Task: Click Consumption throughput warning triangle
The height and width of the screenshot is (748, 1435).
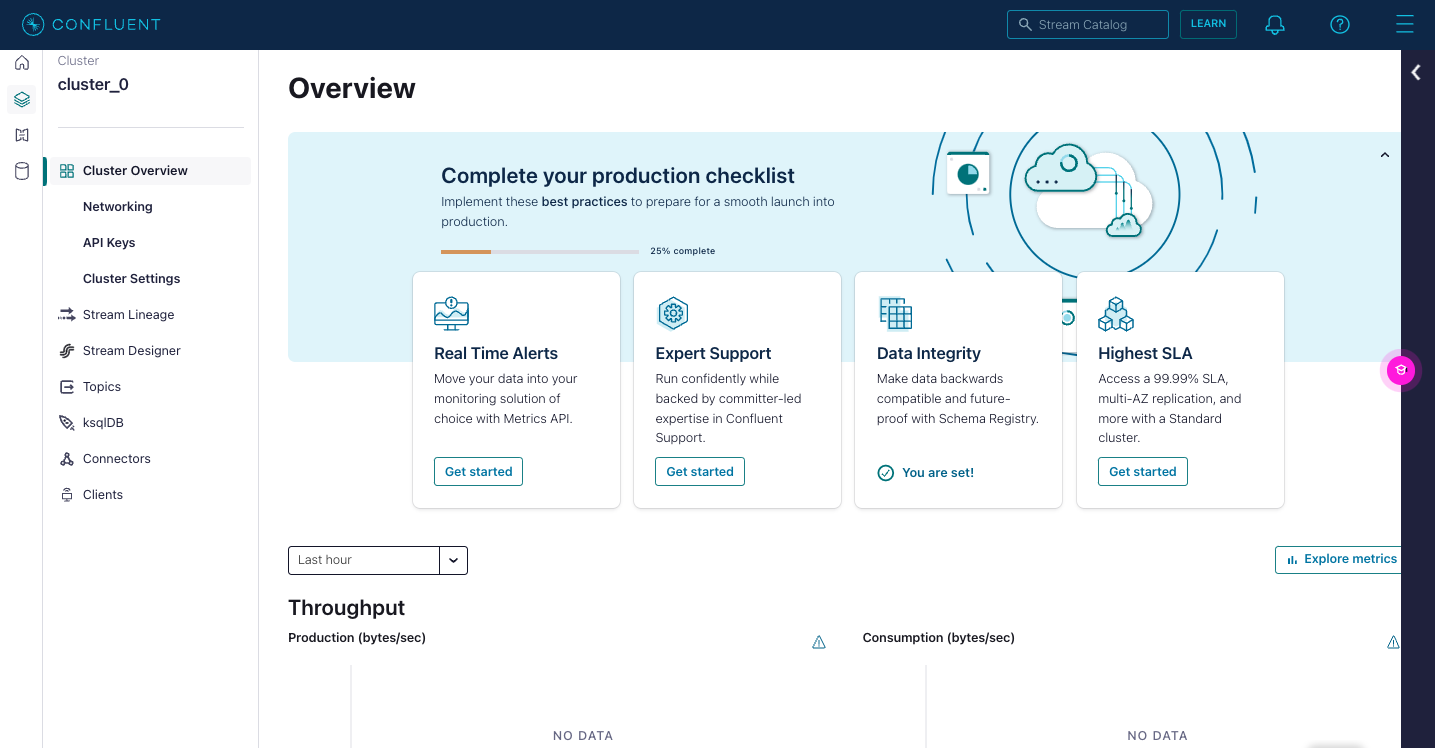Action: click(x=1393, y=642)
